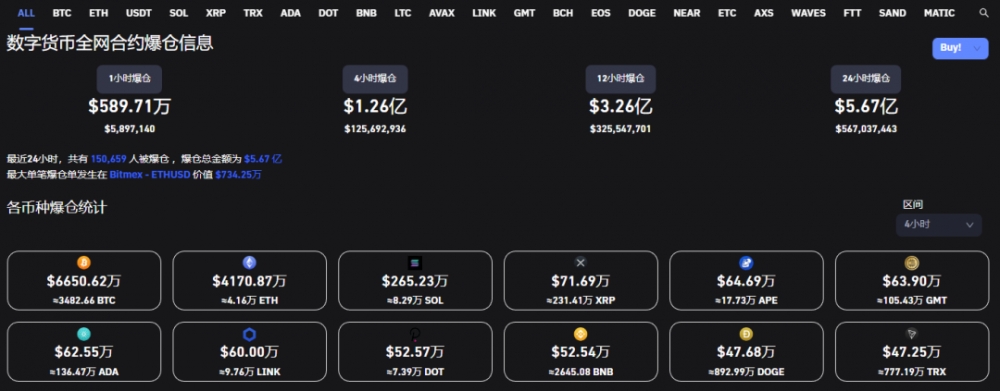Open the ADA liquidation card
This screenshot has width=1000, height=391.
[x=84, y=352]
